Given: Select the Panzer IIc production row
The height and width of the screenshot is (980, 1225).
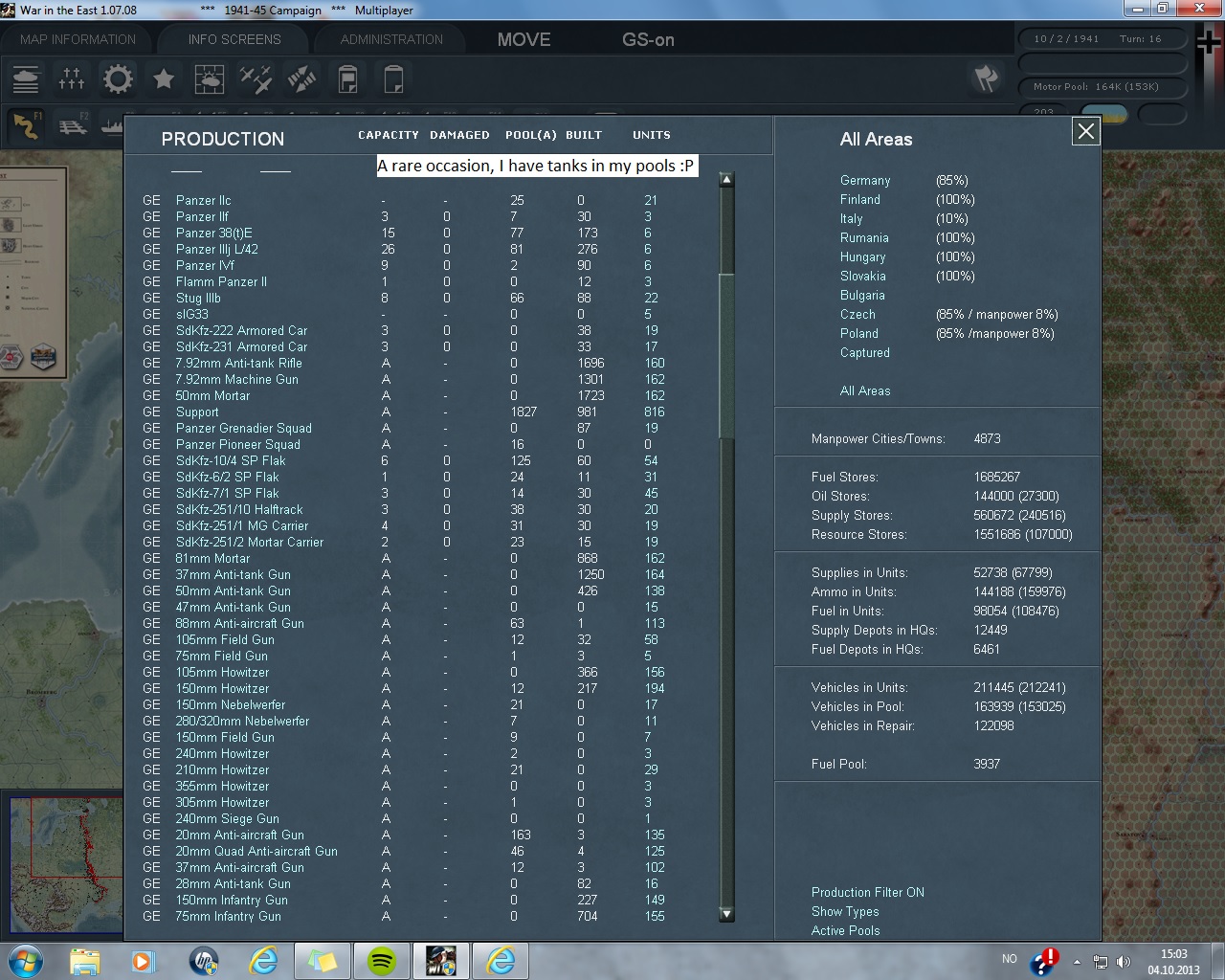Looking at the screenshot, I should click(x=402, y=200).
